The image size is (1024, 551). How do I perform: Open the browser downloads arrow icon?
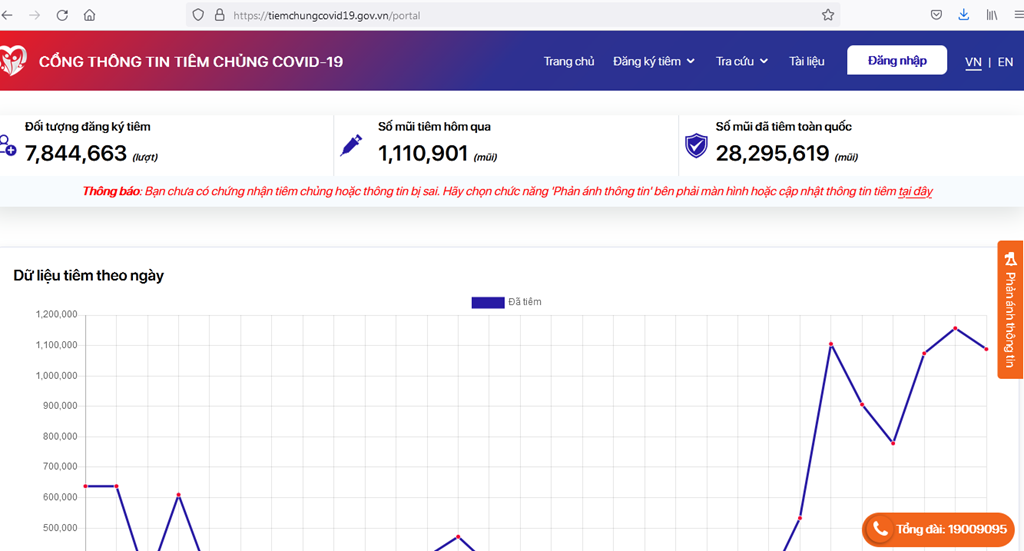[x=964, y=15]
